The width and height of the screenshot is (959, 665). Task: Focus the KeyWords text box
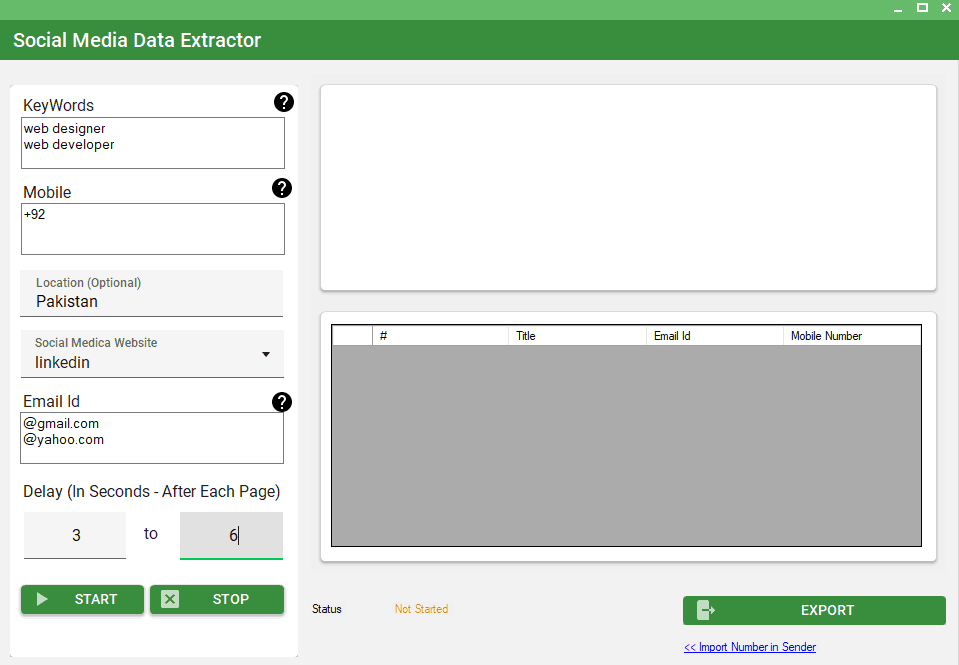(153, 143)
